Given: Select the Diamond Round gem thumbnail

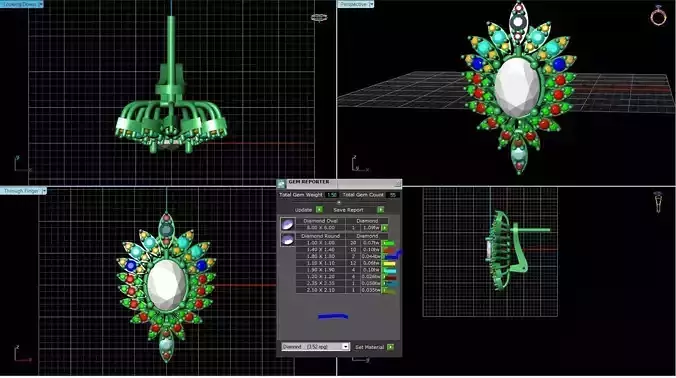Looking at the screenshot, I should point(288,239).
